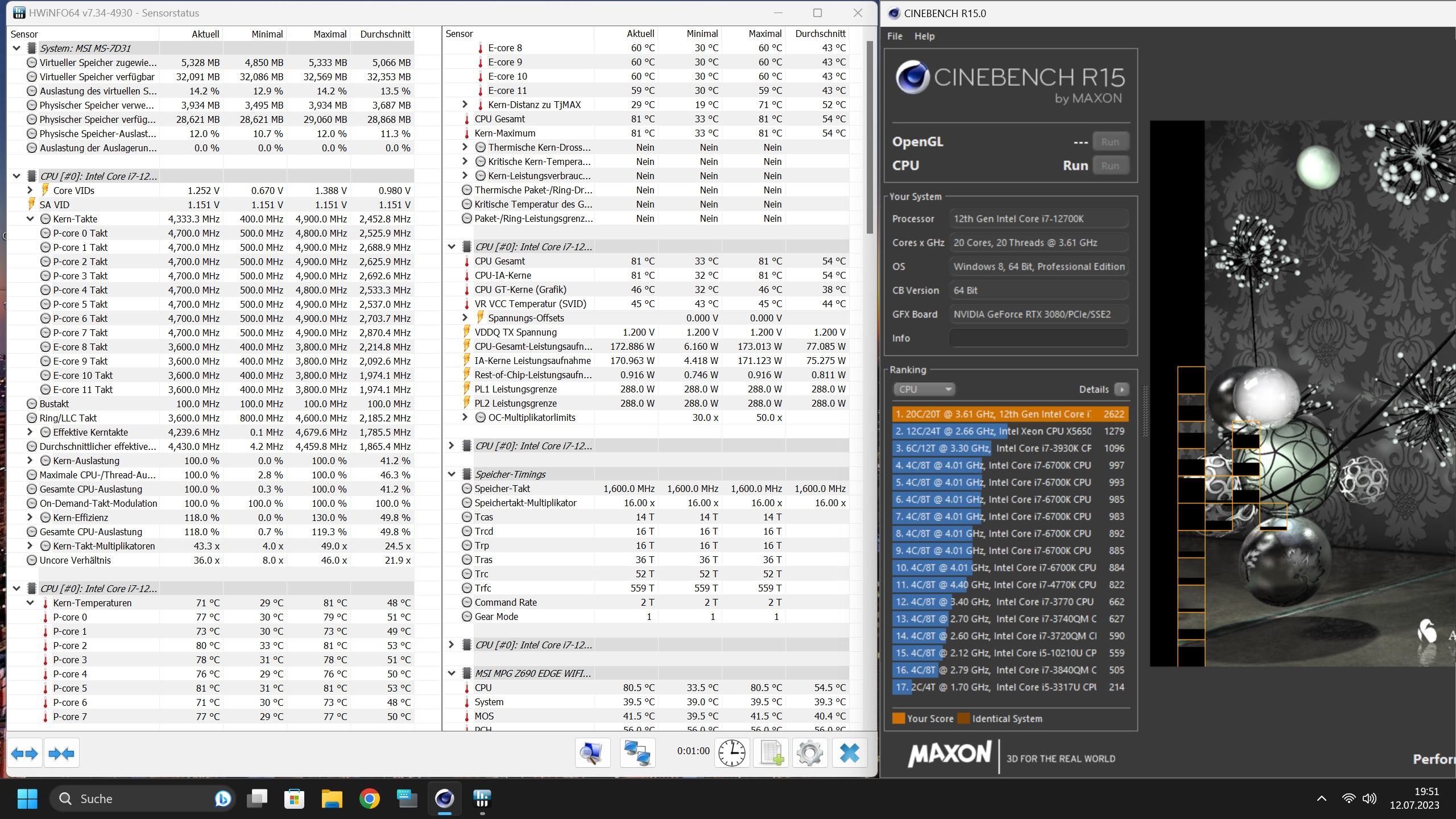Expand the Kern-Auslastung row
The image size is (1456, 819).
point(30,461)
